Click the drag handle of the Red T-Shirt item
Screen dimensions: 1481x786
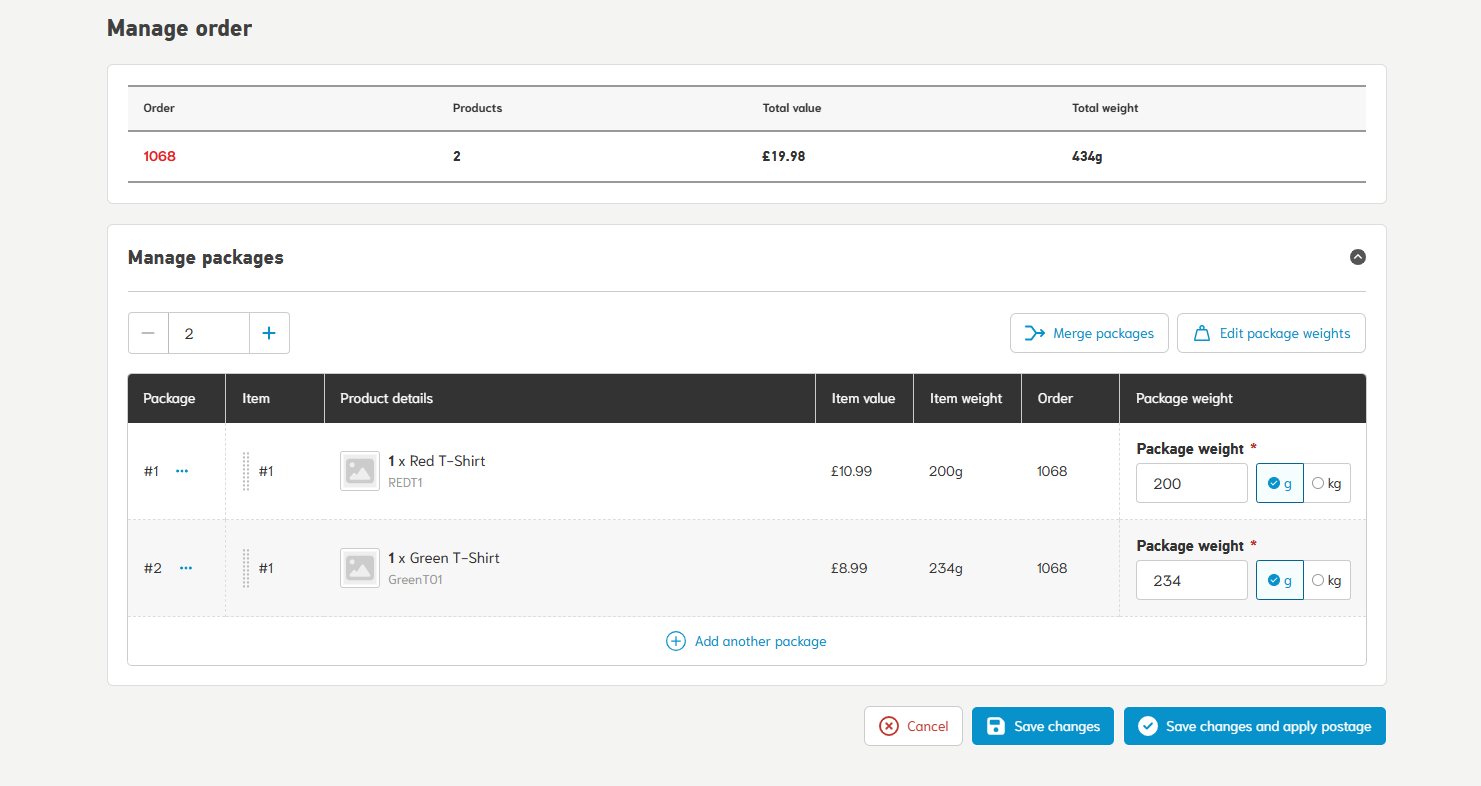point(246,471)
